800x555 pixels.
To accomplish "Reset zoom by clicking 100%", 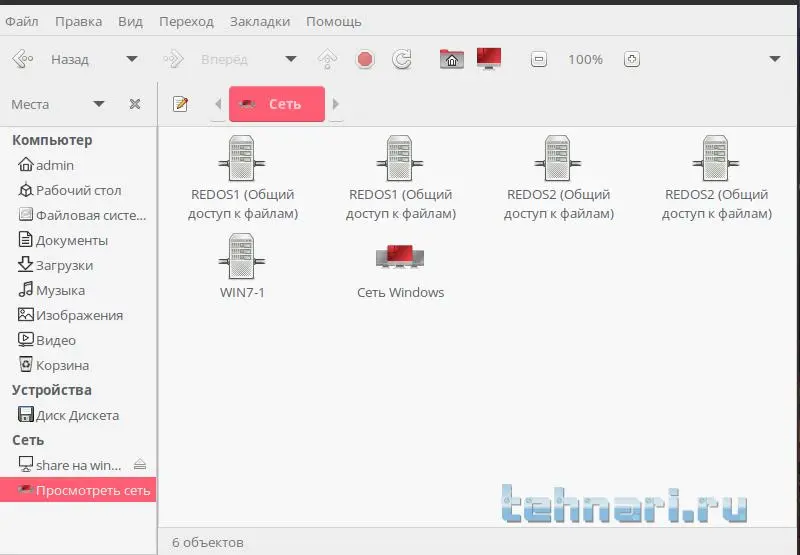I will coord(585,60).
